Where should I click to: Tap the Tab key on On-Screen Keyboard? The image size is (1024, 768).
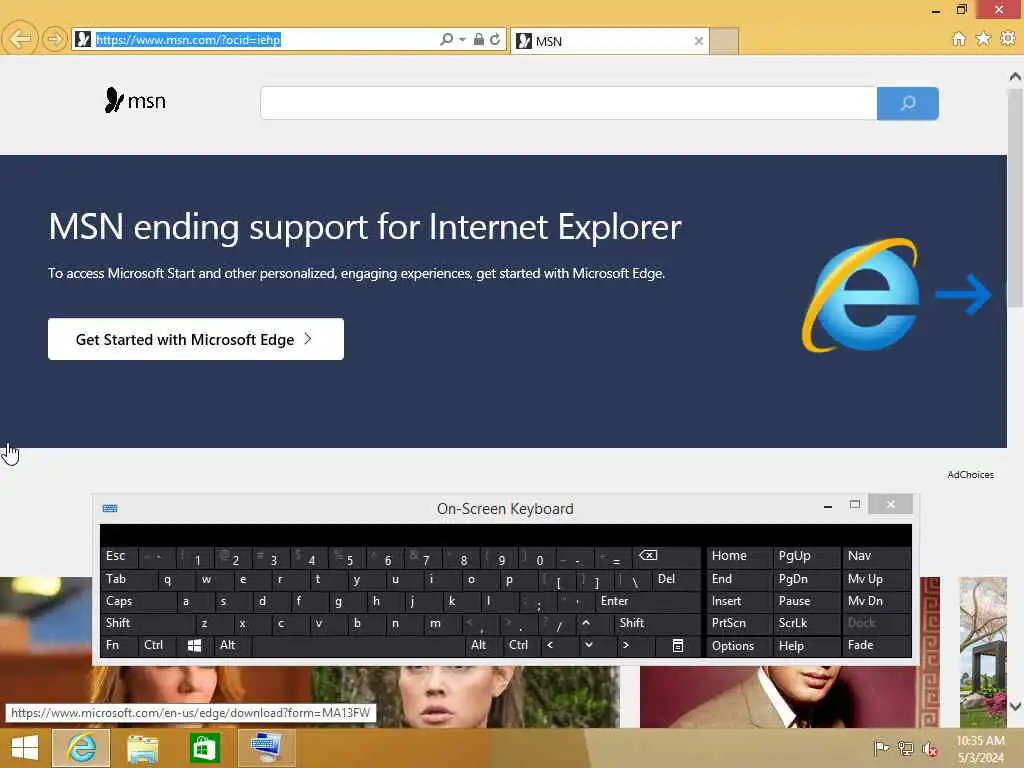coord(129,579)
